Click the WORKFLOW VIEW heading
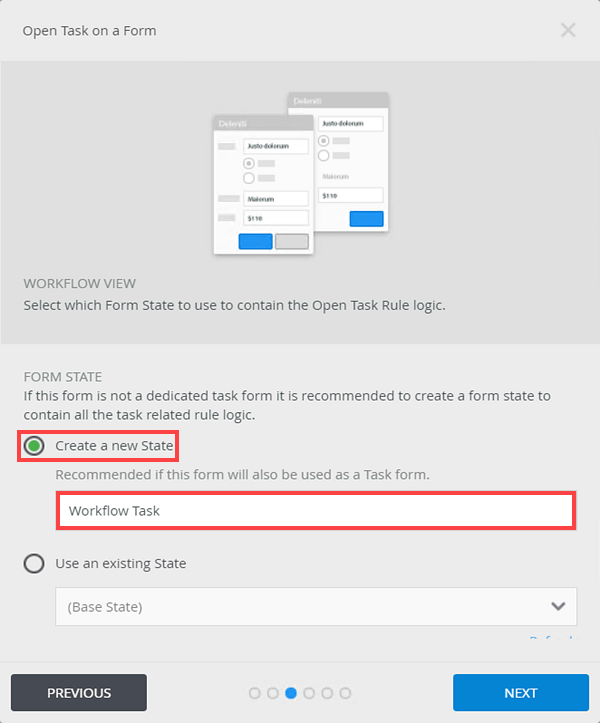This screenshot has width=600, height=723. pos(80,284)
